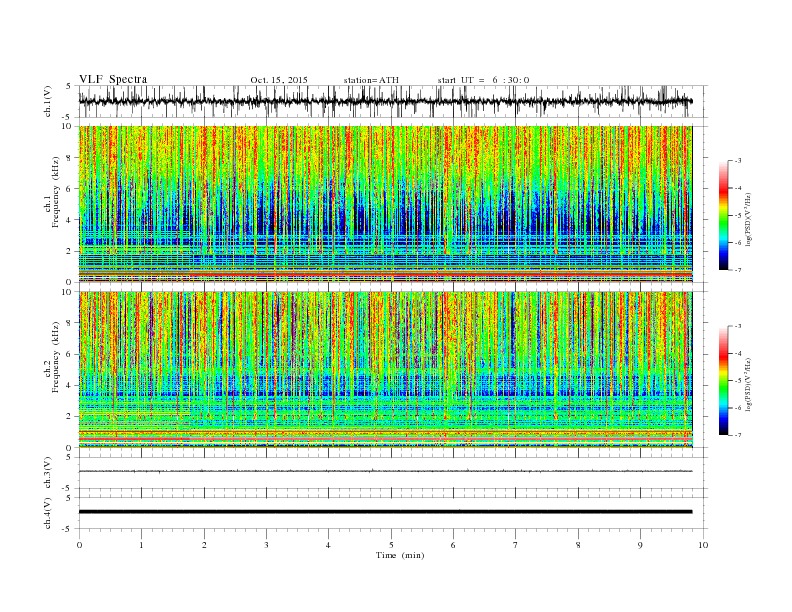Click the "7" tick on the time axis
Image resolution: width=792 pixels, height=612 pixels.
[516, 545]
